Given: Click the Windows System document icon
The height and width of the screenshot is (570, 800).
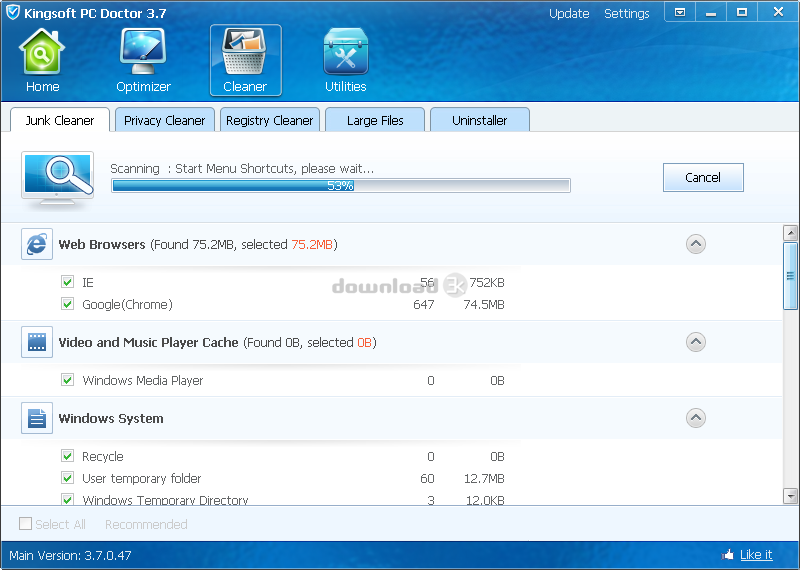Looking at the screenshot, I should coord(37,418).
